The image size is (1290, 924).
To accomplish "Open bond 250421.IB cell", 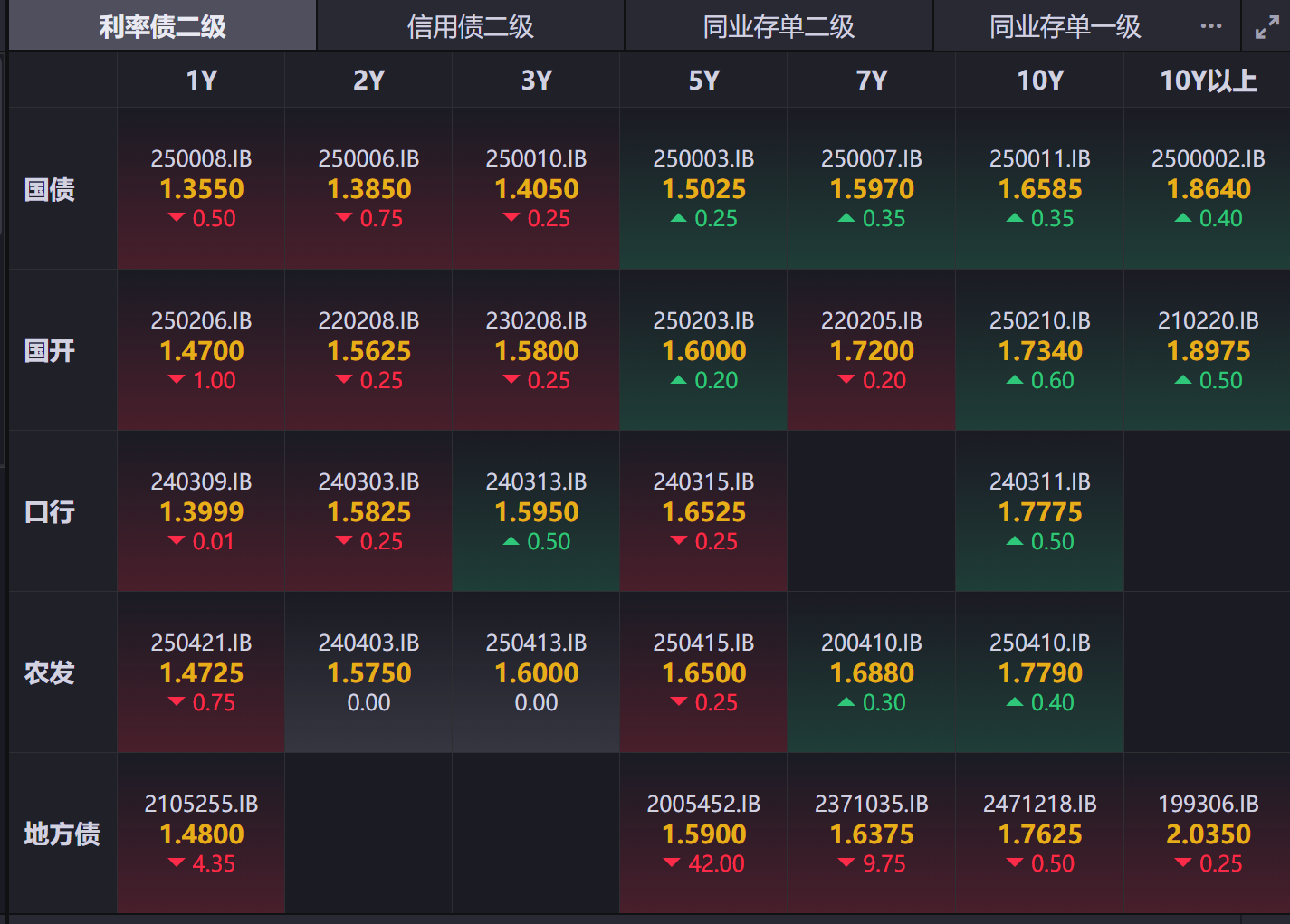I will click(201, 672).
